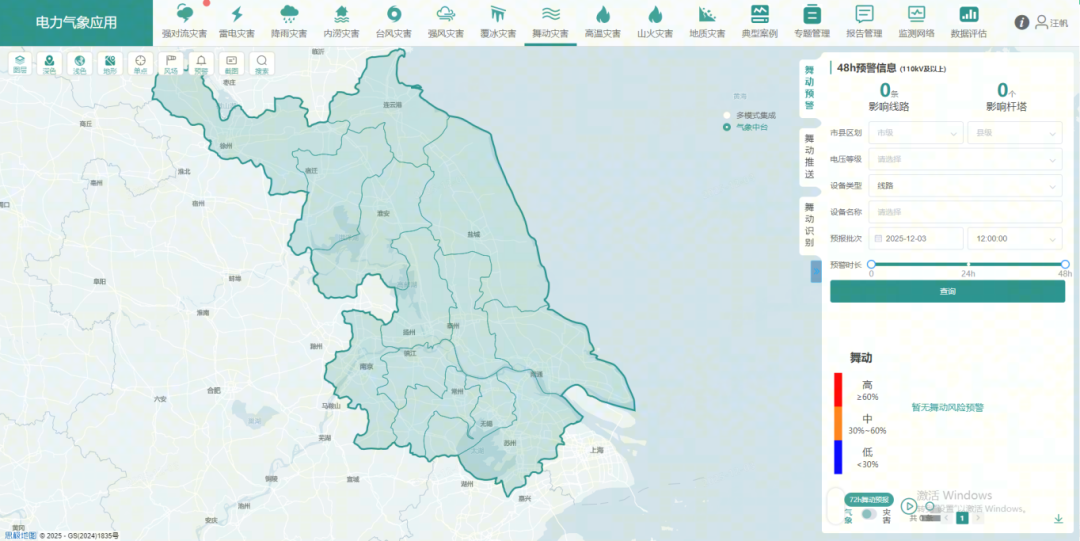Switch map to 深色 dark basemap
The height and width of the screenshot is (541, 1080).
pos(50,64)
